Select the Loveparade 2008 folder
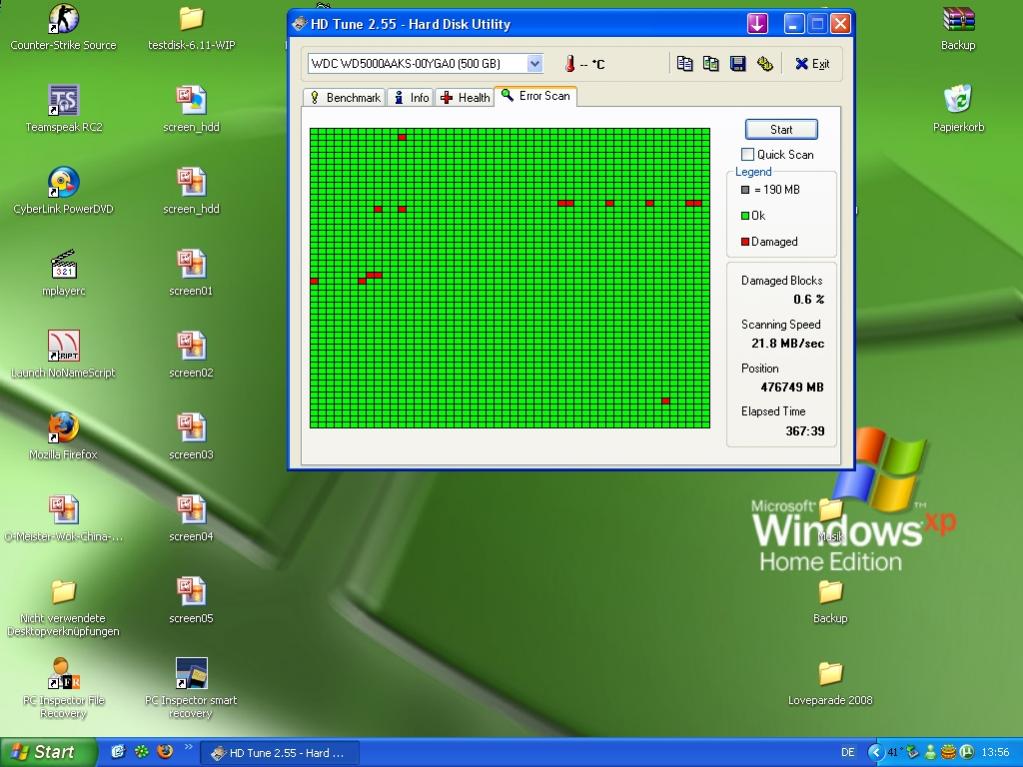This screenshot has width=1023, height=767. coord(830,682)
